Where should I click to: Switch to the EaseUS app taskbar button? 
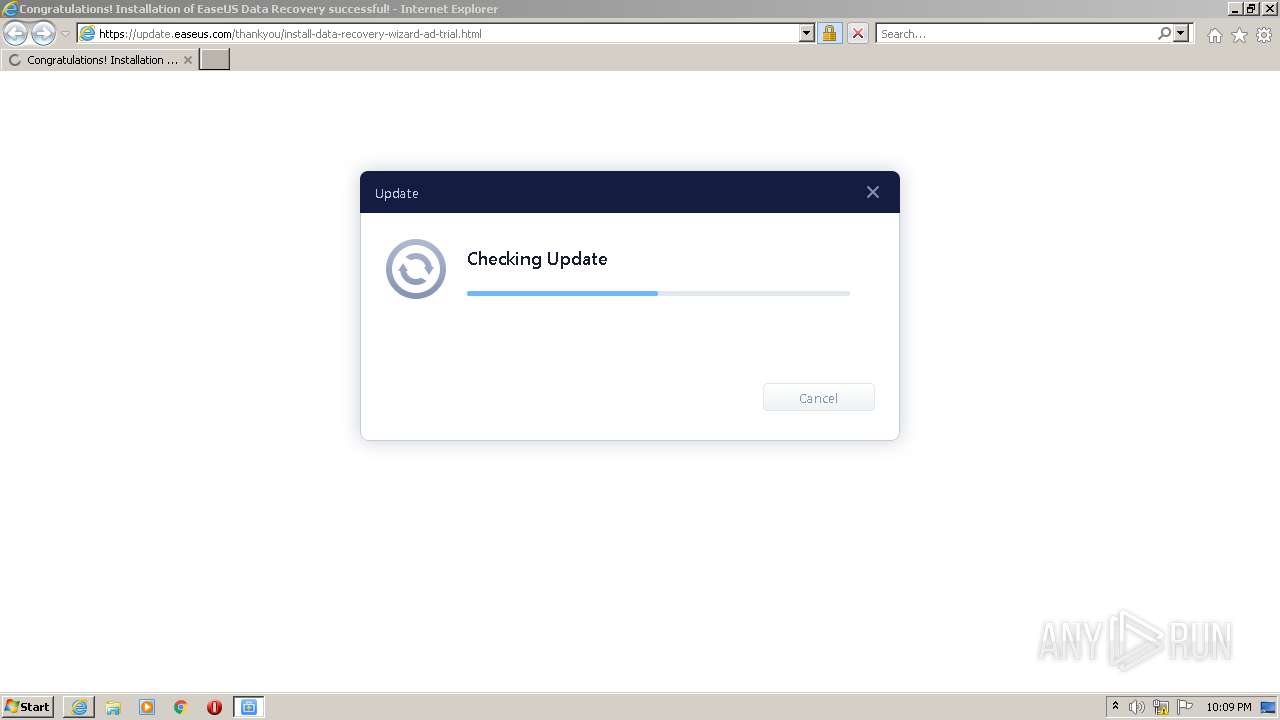[x=248, y=707]
